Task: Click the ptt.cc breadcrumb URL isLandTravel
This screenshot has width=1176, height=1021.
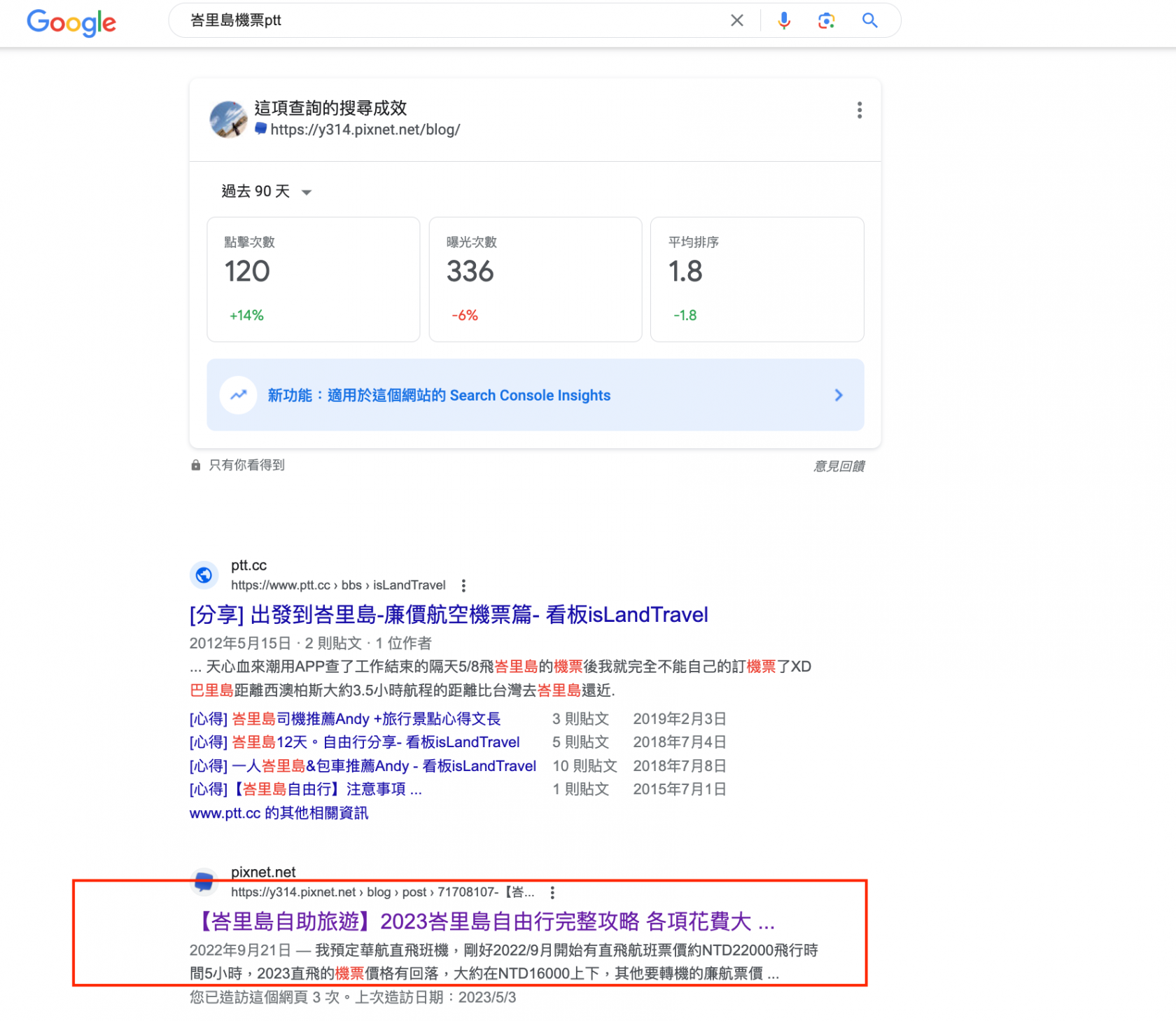Action: coord(338,585)
